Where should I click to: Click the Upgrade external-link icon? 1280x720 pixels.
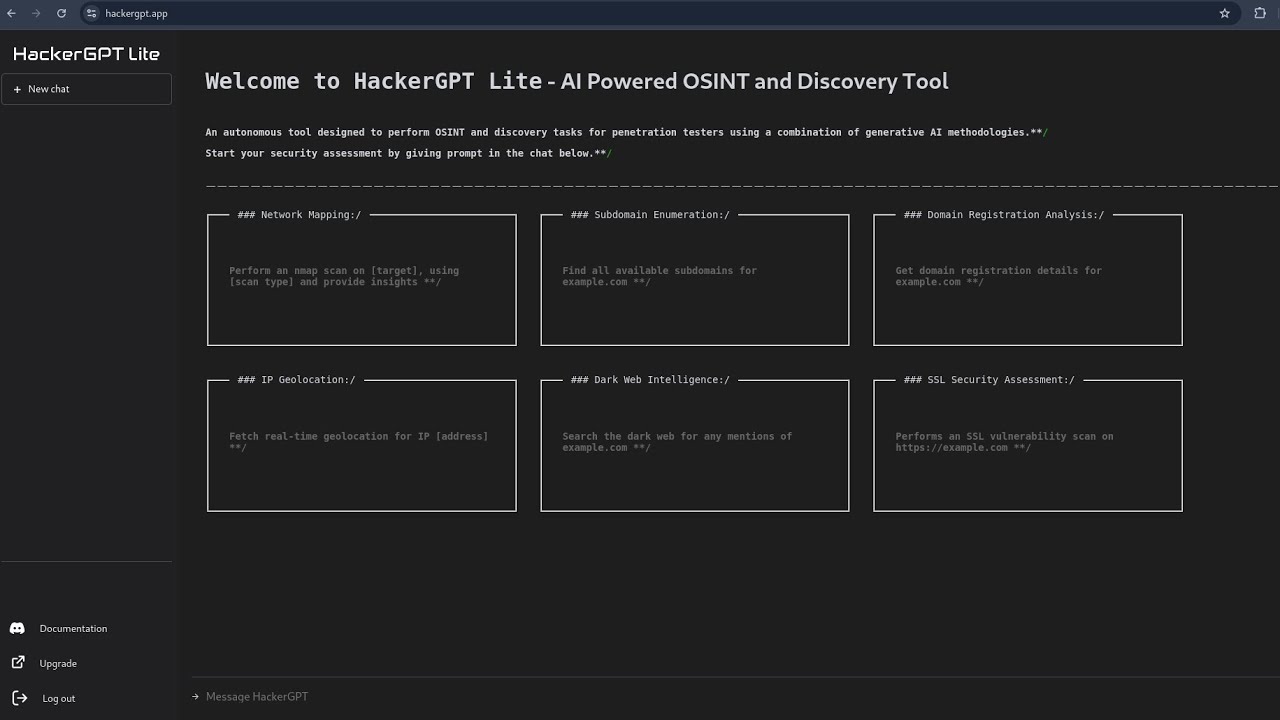[18, 662]
